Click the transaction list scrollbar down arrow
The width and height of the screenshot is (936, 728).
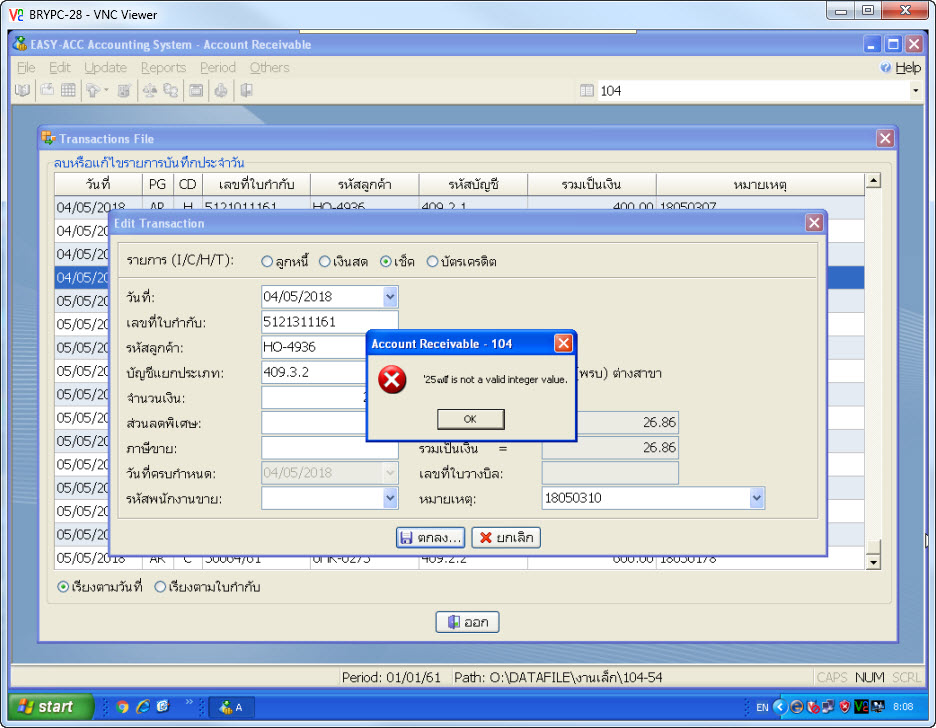pos(873,563)
